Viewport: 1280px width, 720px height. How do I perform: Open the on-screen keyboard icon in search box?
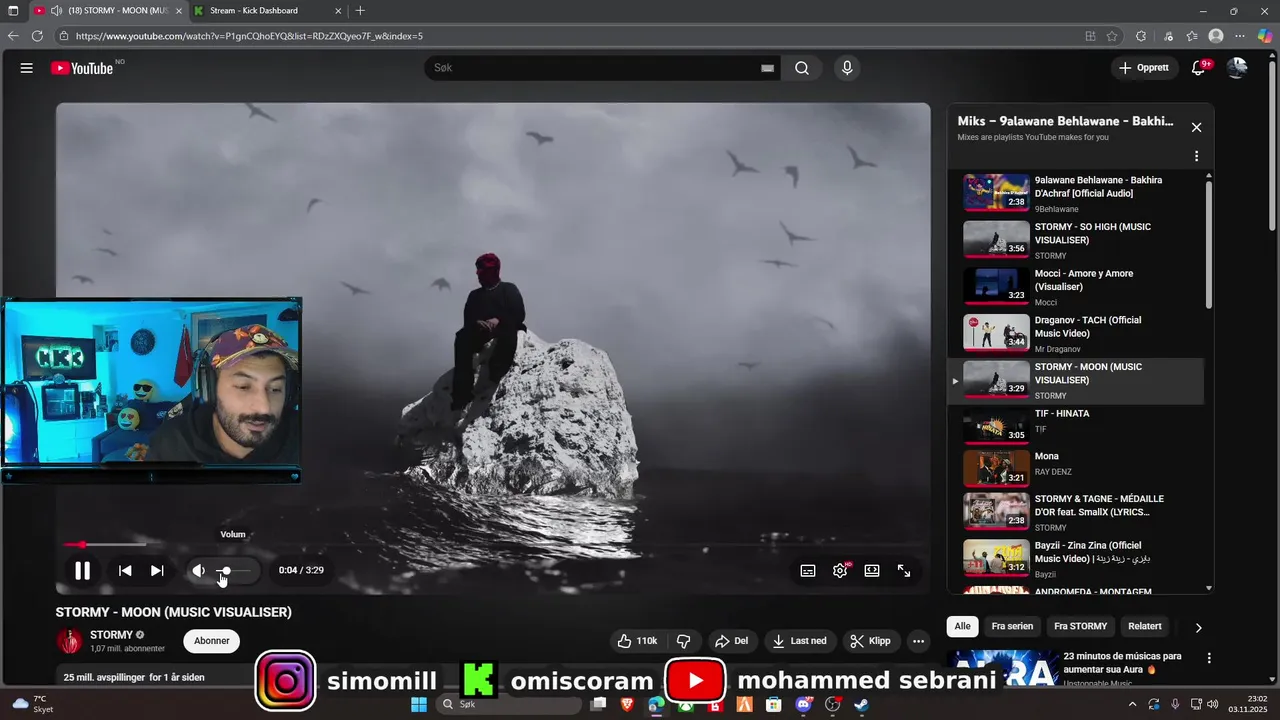767,68
